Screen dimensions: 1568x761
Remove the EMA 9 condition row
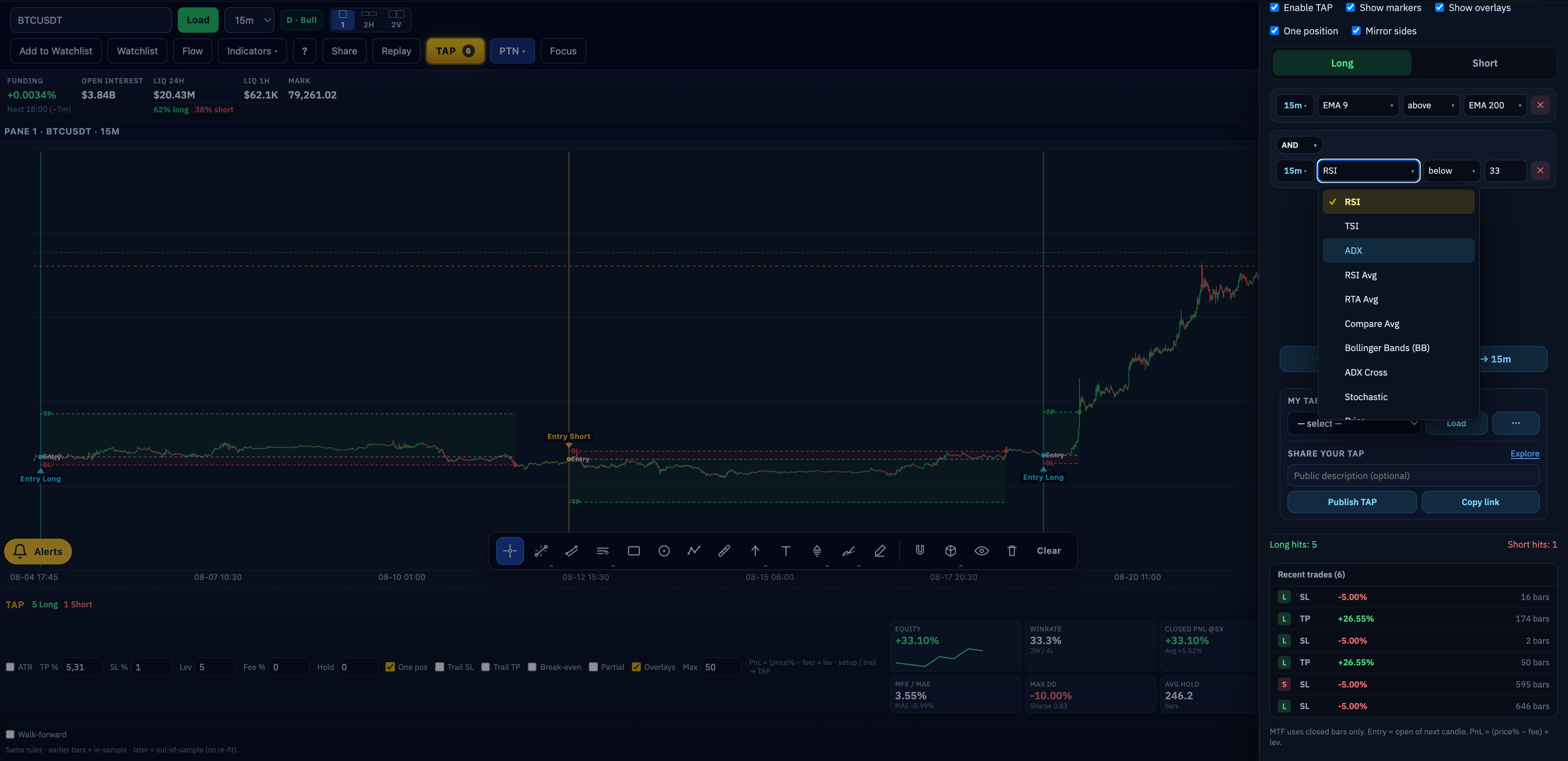click(1540, 105)
